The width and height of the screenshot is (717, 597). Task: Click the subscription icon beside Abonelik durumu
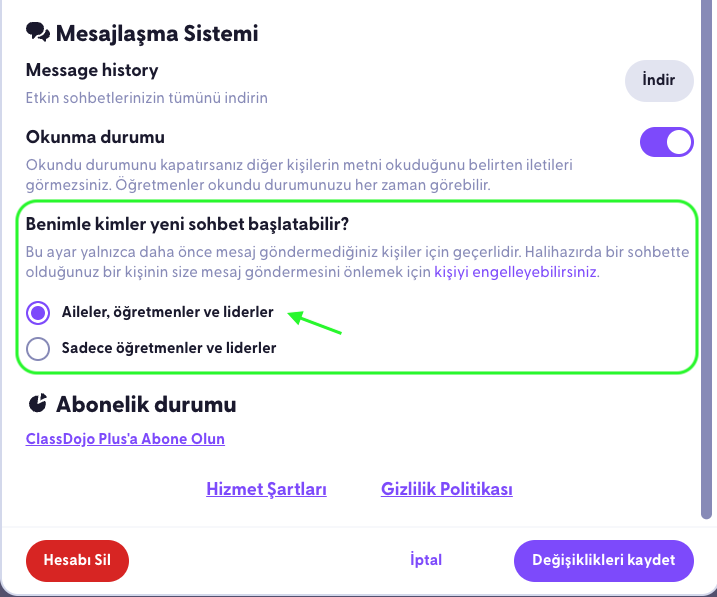pyautogui.click(x=37, y=403)
